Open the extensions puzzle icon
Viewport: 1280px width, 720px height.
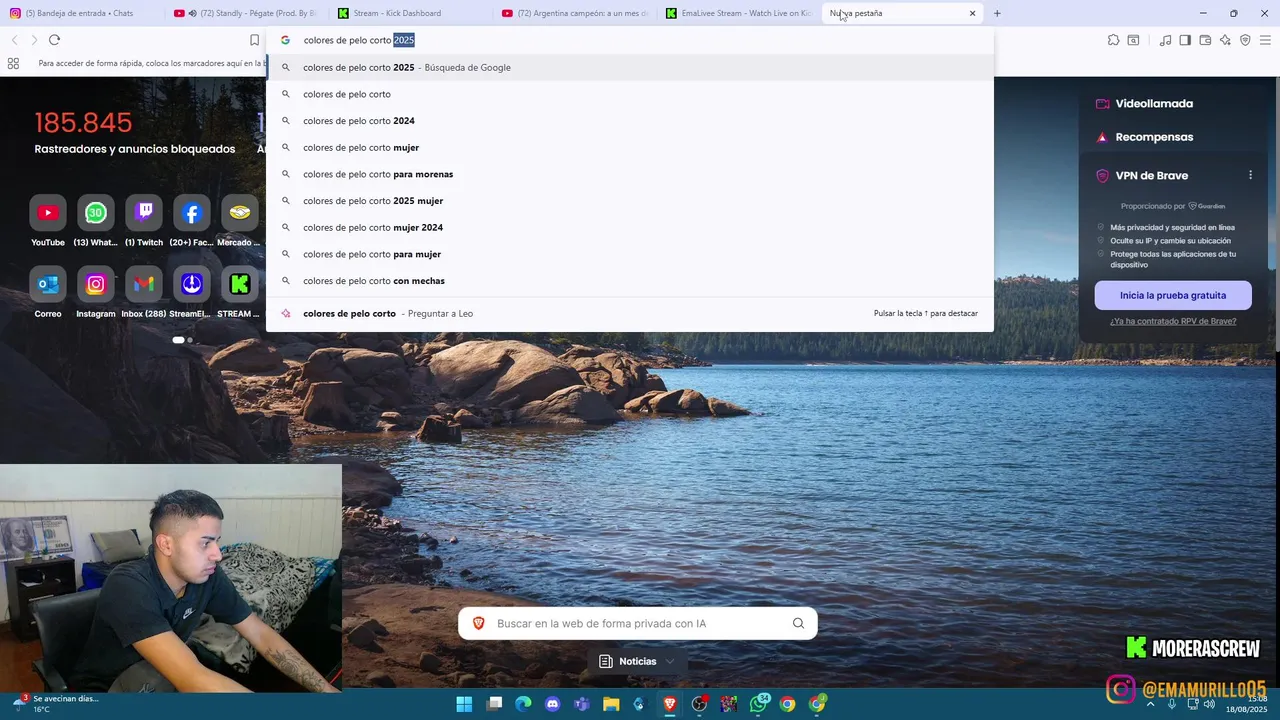pyautogui.click(x=1113, y=40)
